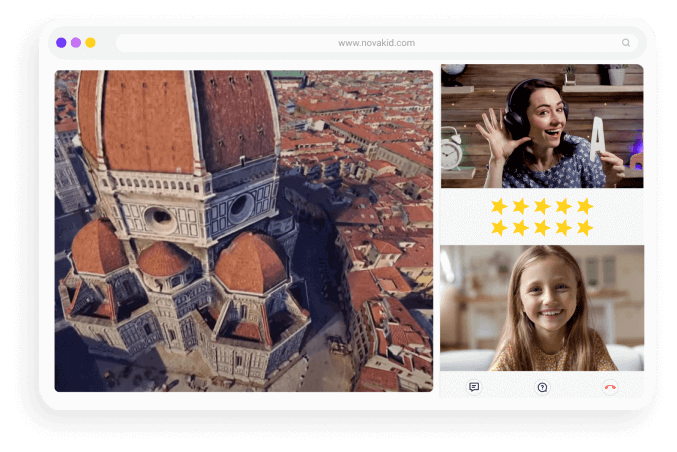Click the yellow window dot
Image resolution: width=677 pixels, height=452 pixels.
click(x=90, y=42)
